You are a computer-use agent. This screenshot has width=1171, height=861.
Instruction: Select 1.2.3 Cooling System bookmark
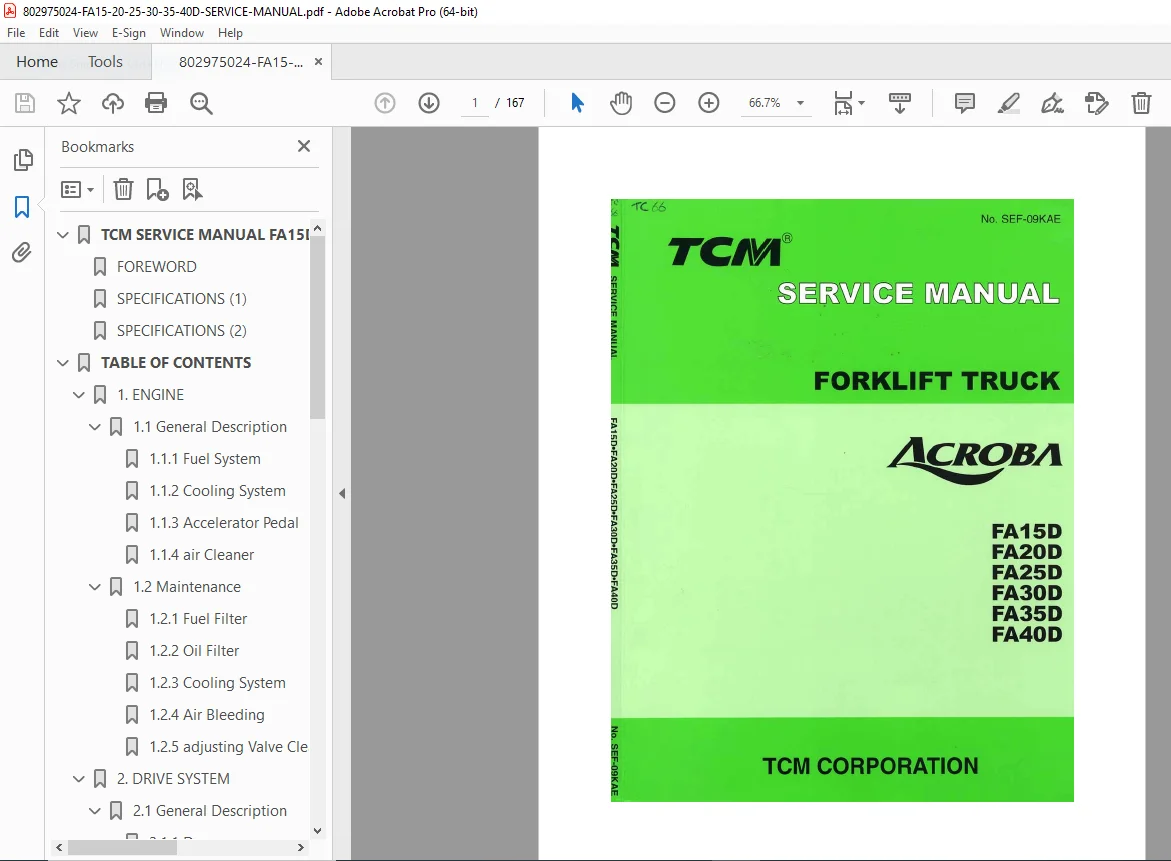click(217, 683)
